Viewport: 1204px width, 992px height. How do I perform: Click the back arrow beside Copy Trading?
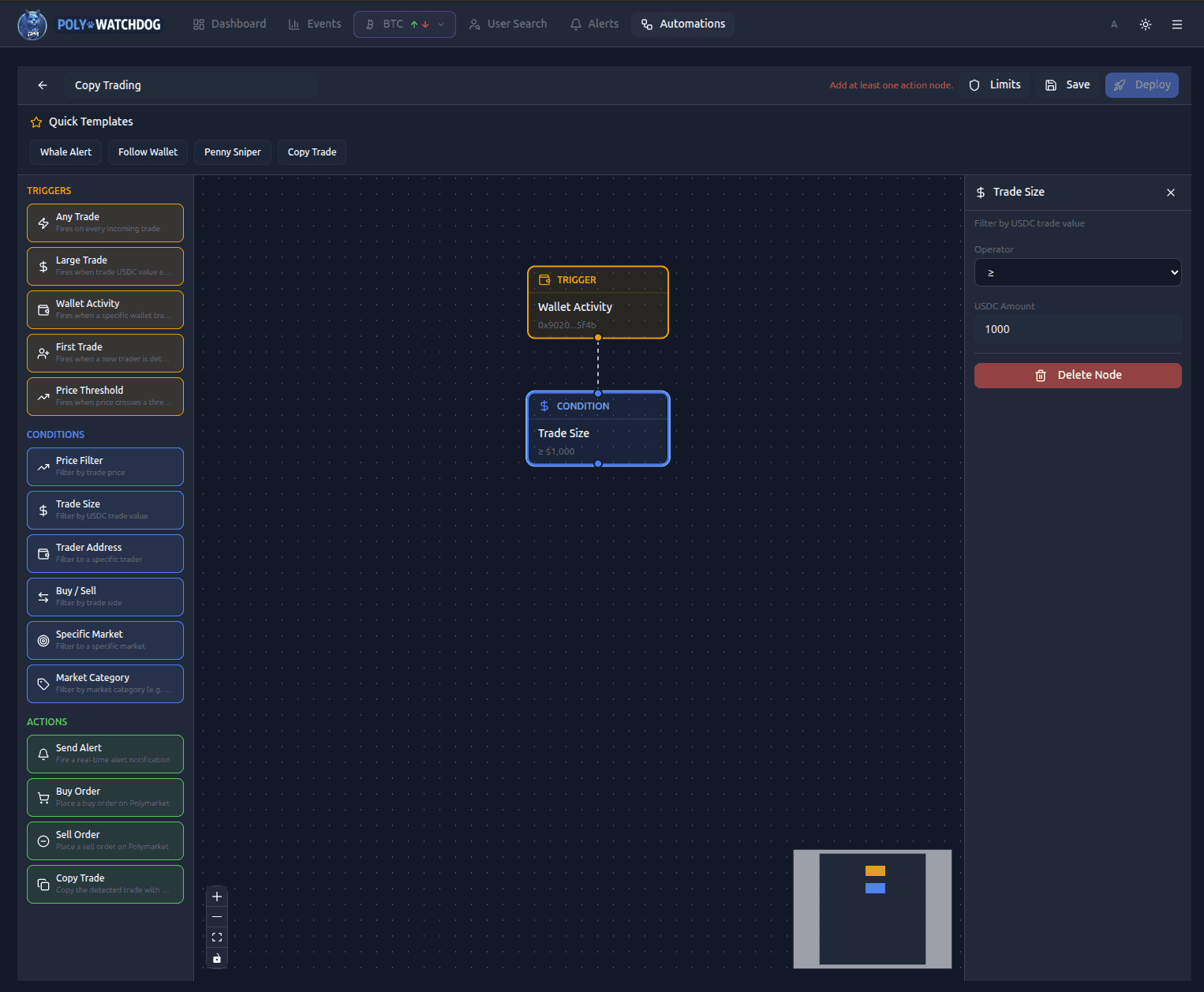(x=43, y=85)
